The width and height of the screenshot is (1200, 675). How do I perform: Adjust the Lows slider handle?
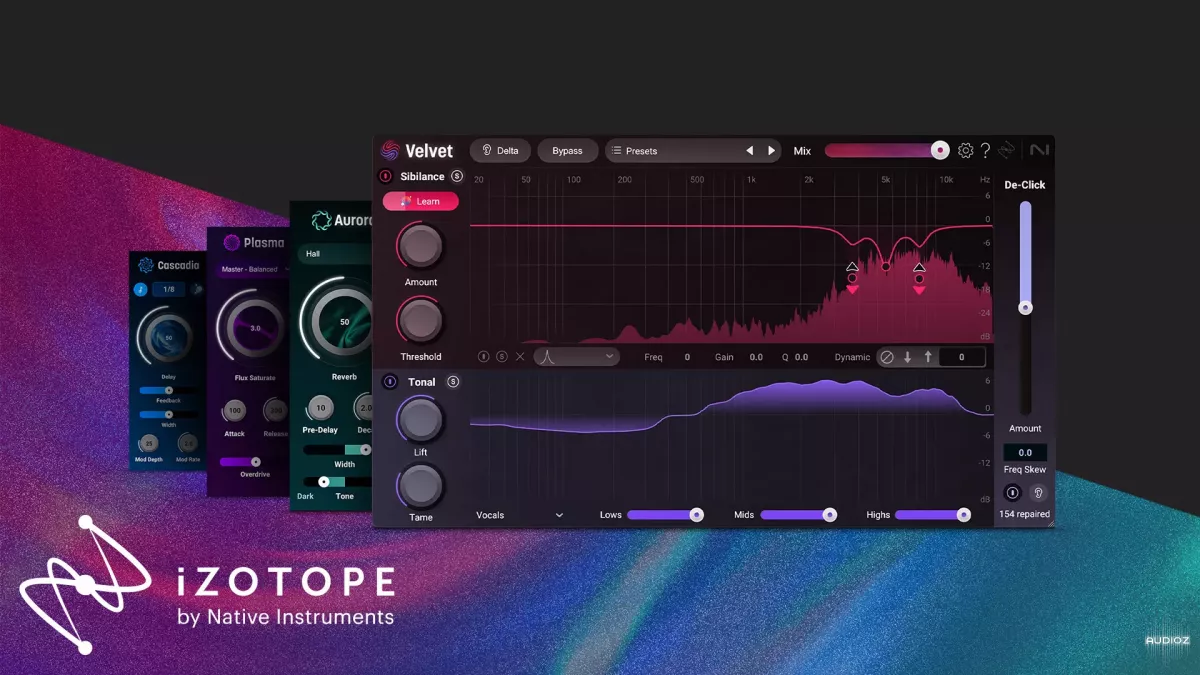(696, 515)
